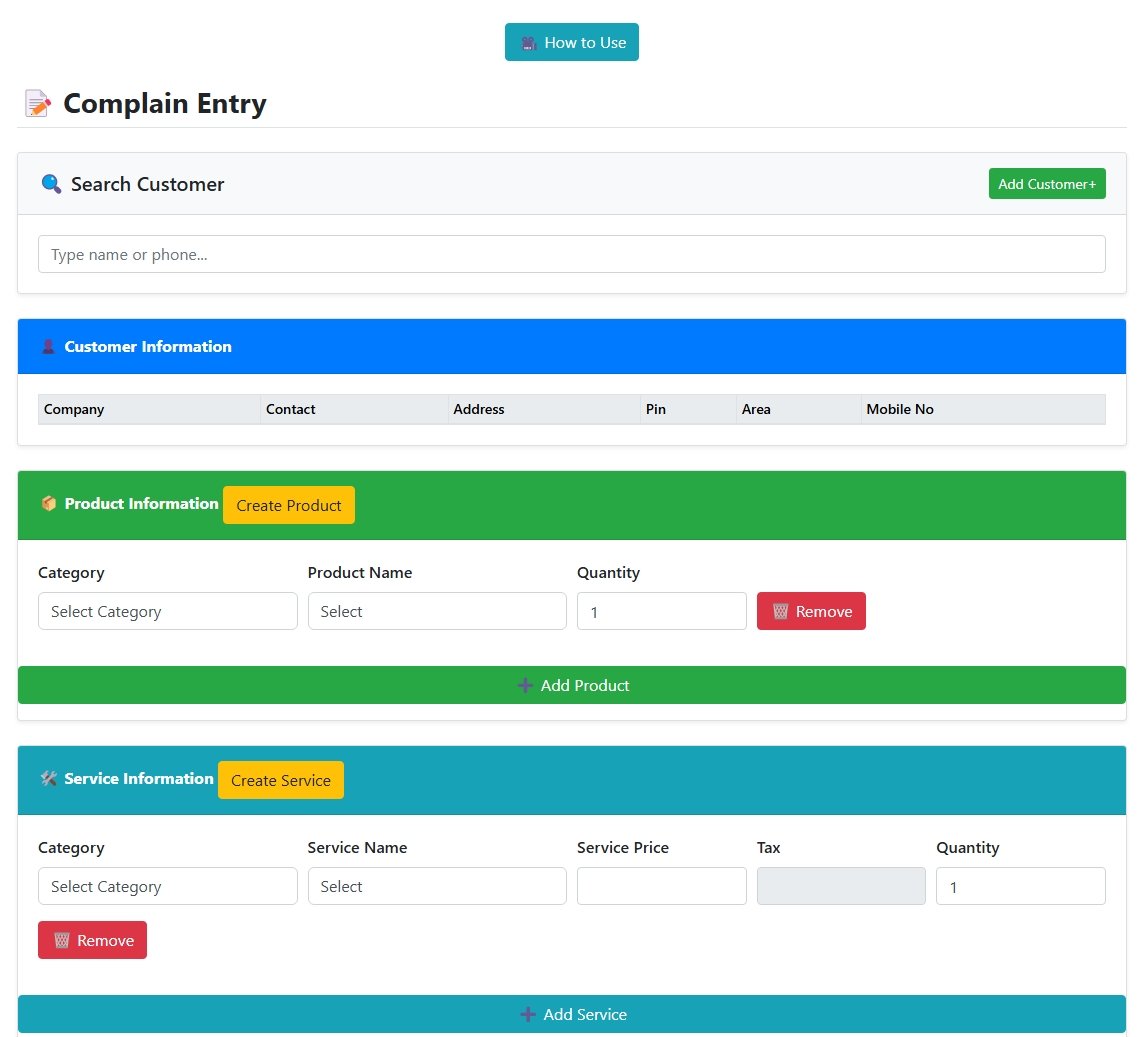Expand the service Select Category dropdown
This screenshot has width=1141, height=1037.
pyautogui.click(x=167, y=886)
